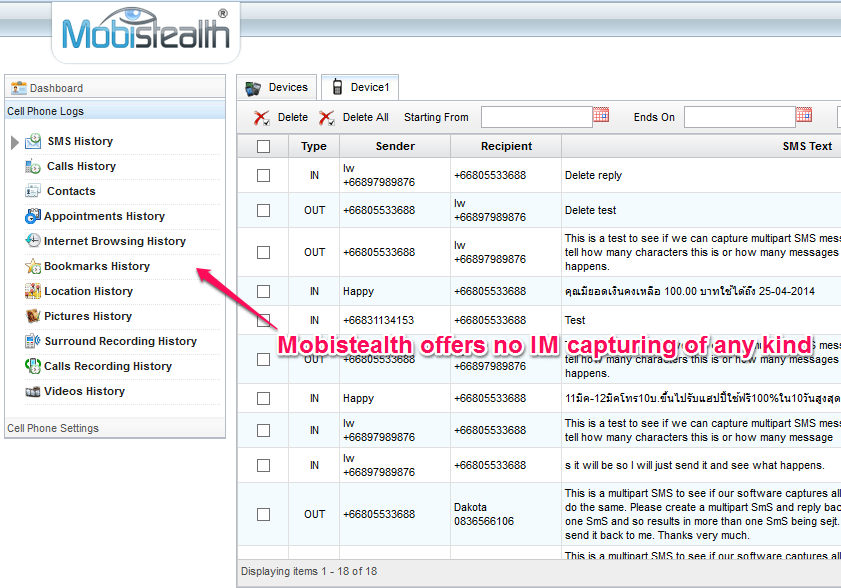The width and height of the screenshot is (841, 588).
Task: Open Location History logs
Action: click(x=88, y=291)
